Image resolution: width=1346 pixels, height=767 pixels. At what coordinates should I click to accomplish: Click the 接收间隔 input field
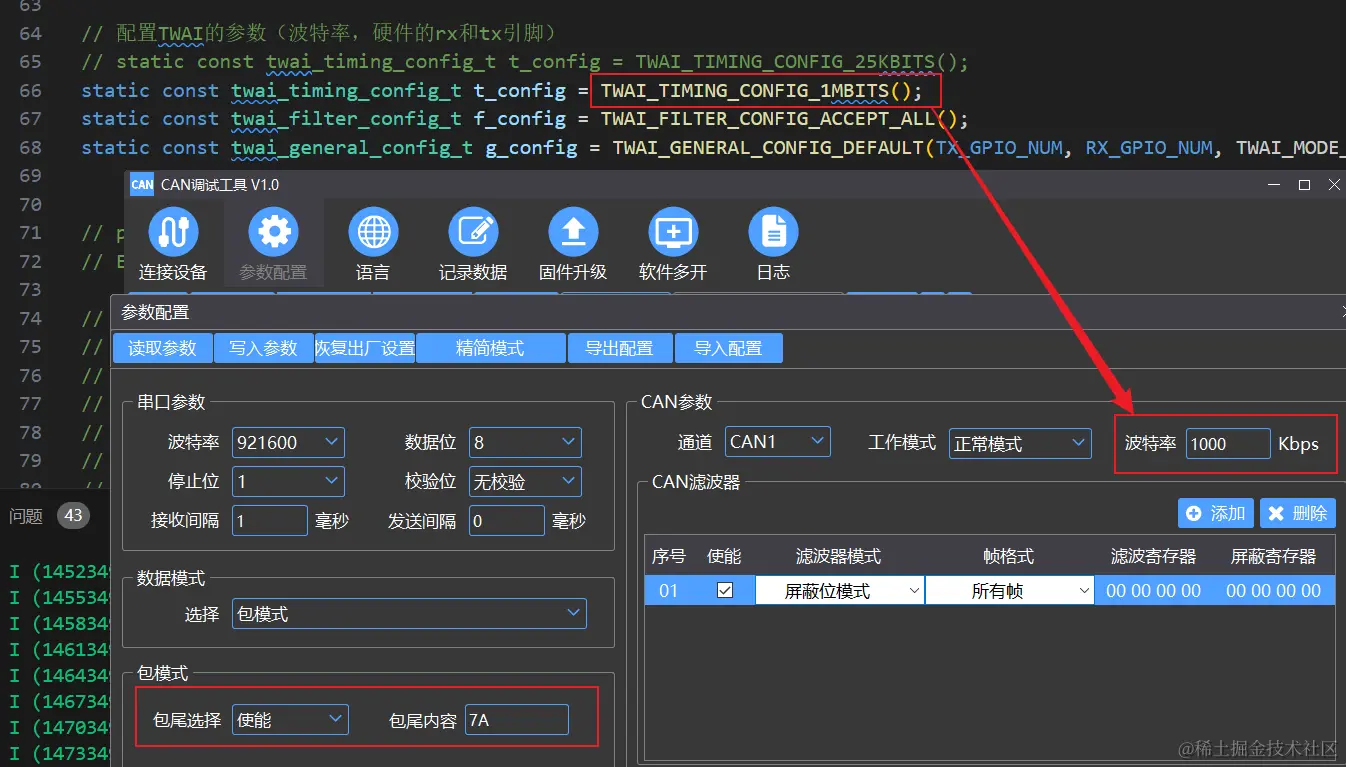tap(270, 520)
